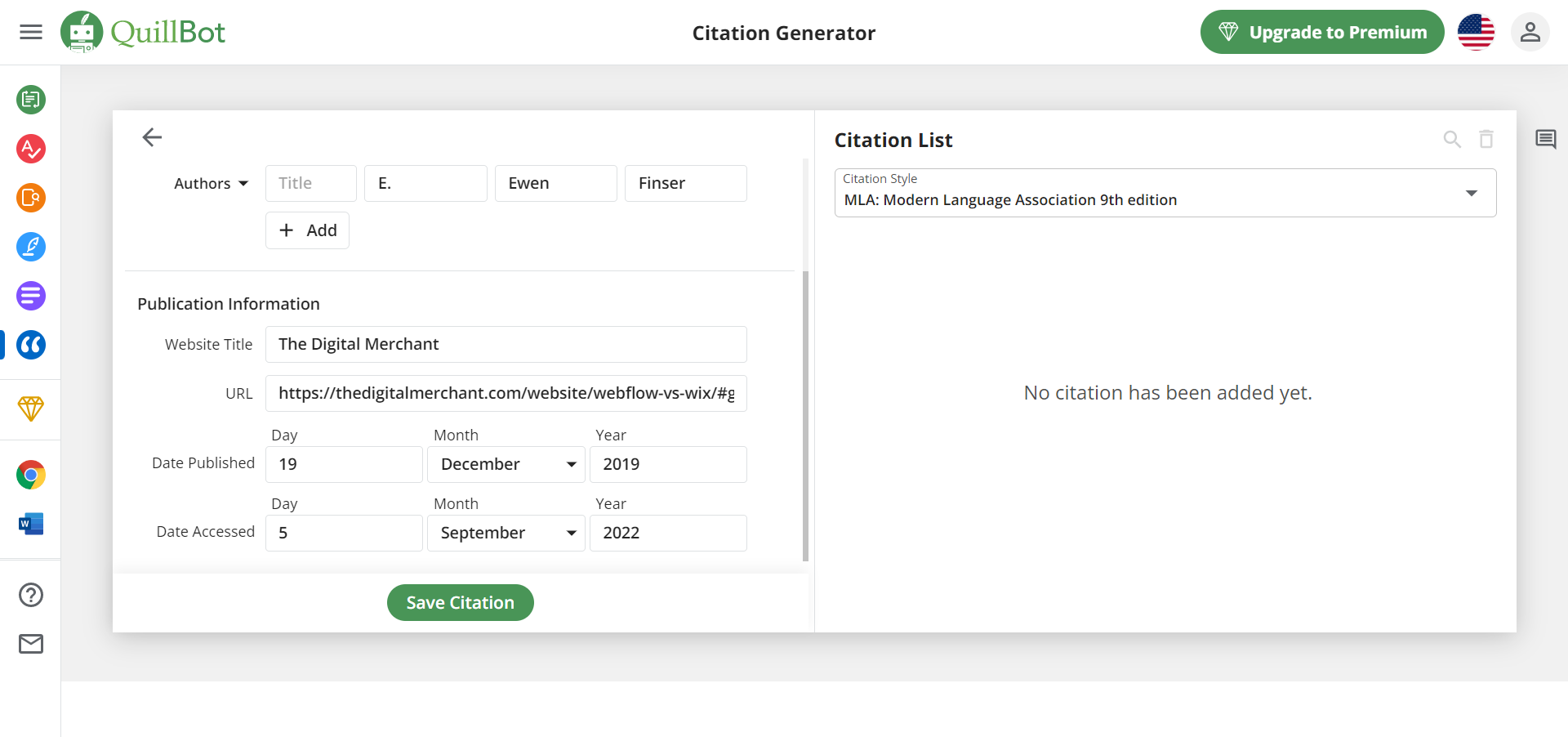
Task: Open the hamburger navigation menu
Action: tap(31, 32)
